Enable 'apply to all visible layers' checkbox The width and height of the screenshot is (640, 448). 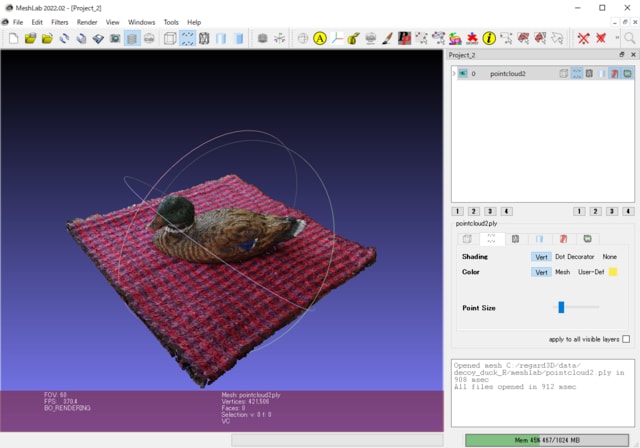[x=626, y=339]
